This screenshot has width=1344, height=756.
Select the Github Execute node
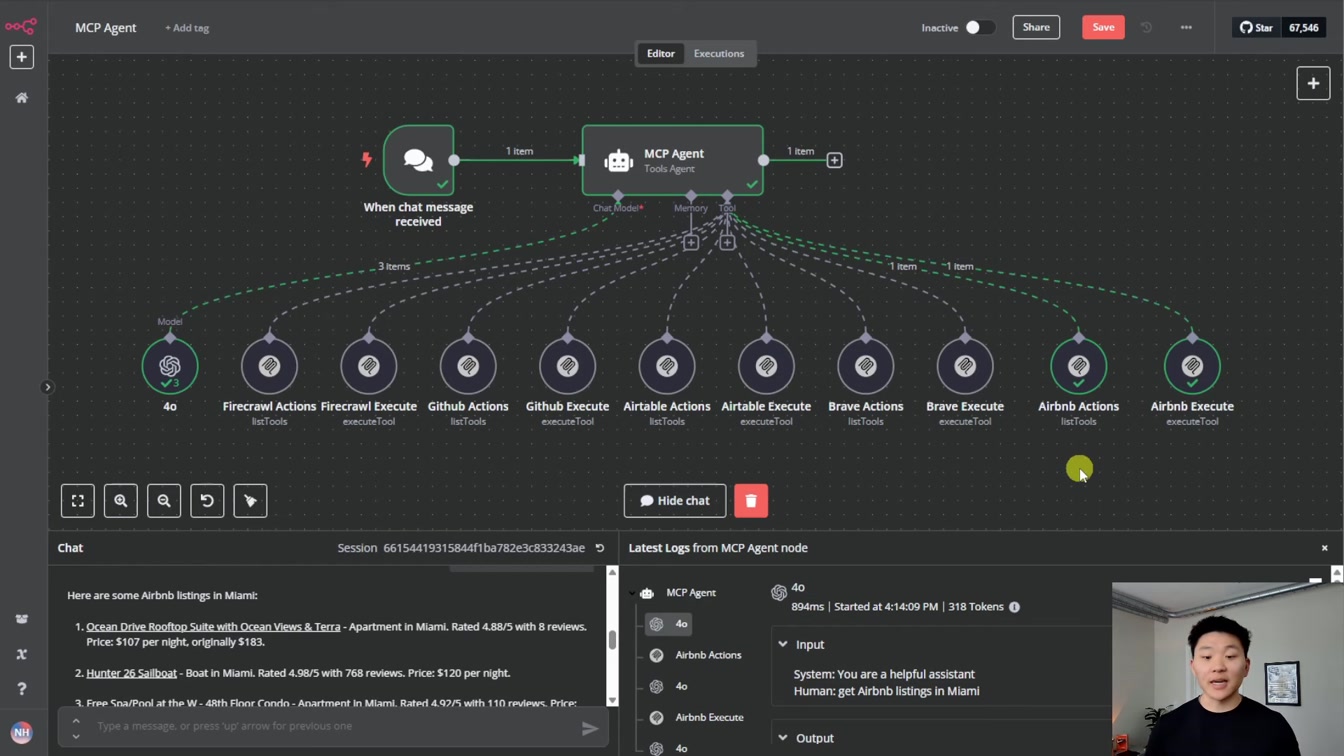point(567,366)
